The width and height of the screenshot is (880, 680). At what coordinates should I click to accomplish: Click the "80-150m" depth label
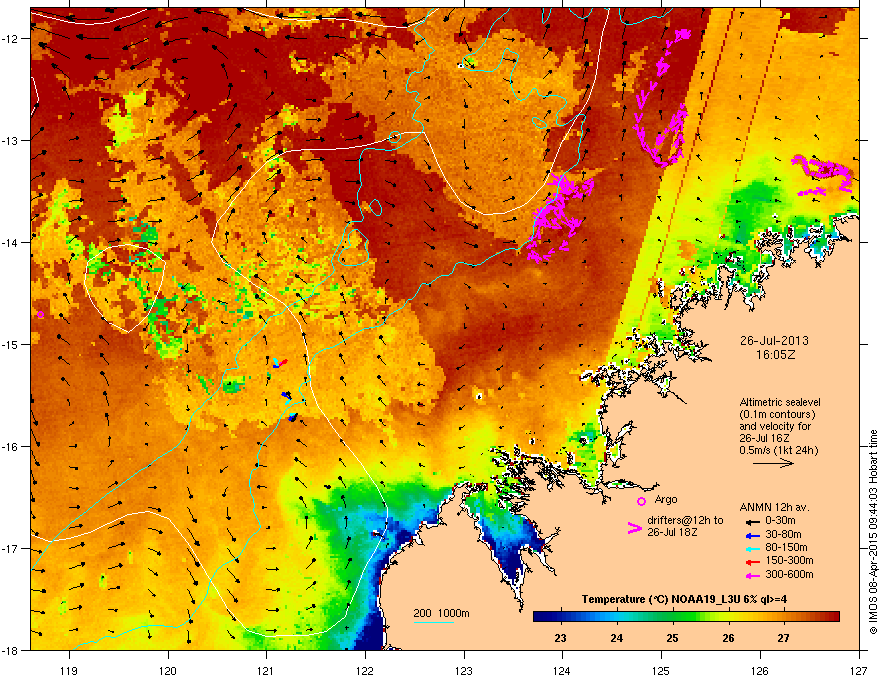coord(786,548)
